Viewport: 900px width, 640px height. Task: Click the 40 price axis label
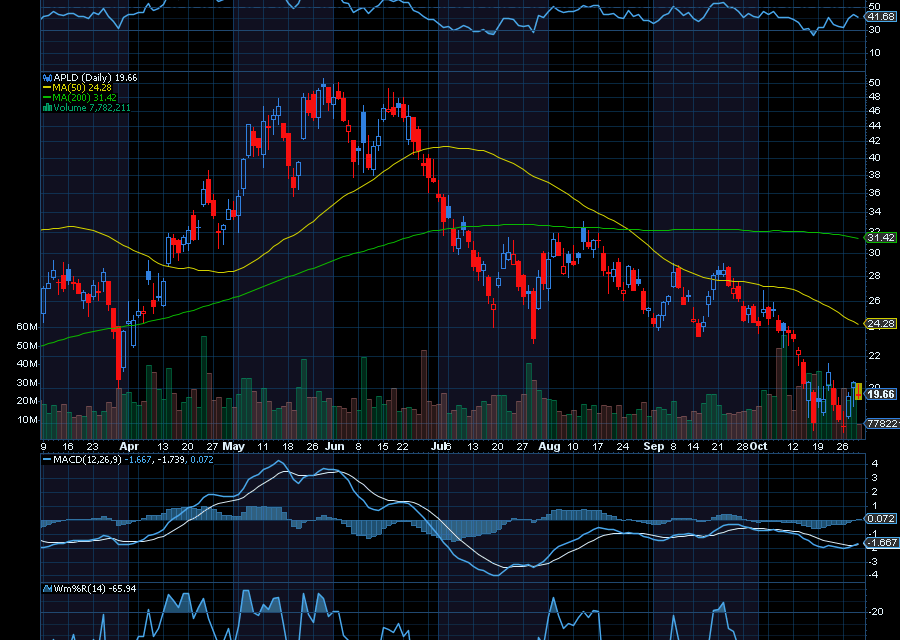[875, 157]
